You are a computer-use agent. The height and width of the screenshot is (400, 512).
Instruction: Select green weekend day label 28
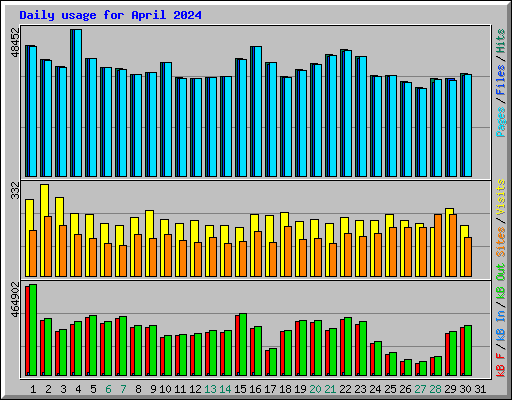pyautogui.click(x=435, y=389)
